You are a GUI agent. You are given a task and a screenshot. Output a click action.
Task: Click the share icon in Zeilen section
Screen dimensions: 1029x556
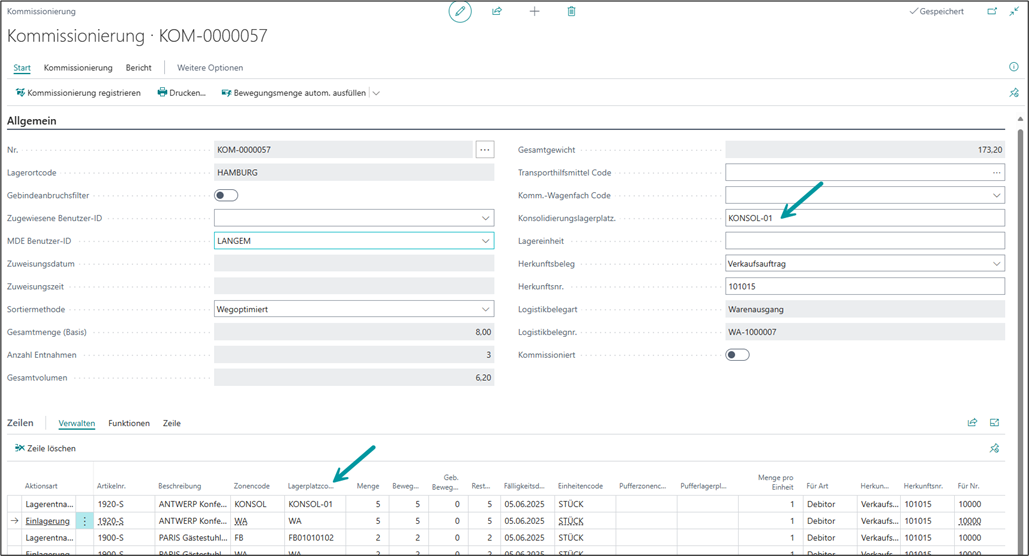972,423
